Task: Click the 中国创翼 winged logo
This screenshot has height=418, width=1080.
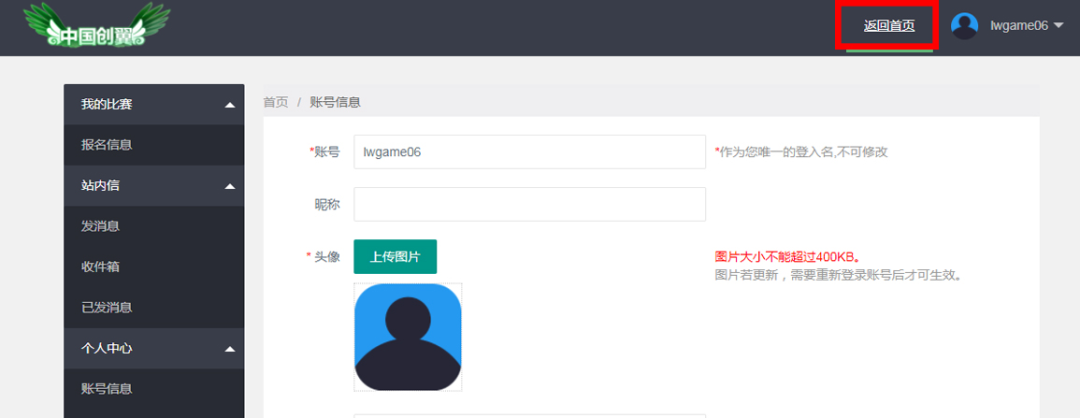Action: click(97, 25)
